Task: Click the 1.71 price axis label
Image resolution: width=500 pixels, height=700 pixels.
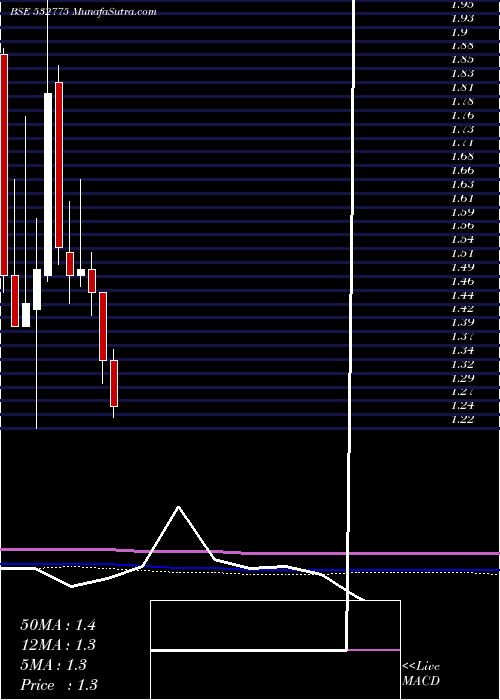Action: click(462, 143)
